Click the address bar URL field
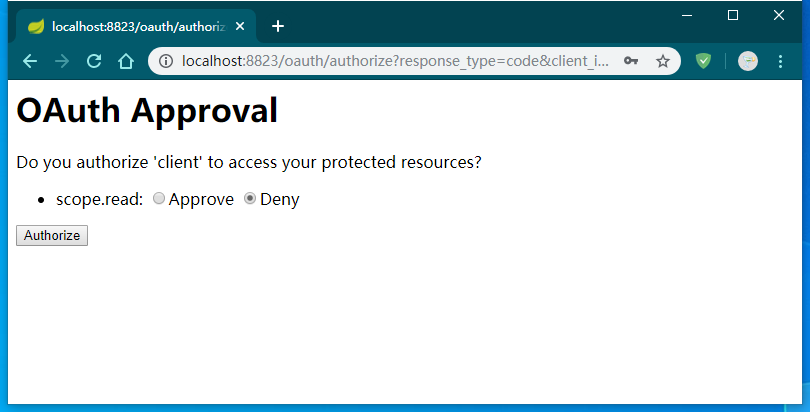Screen dimensions: 810x412 click(395, 61)
